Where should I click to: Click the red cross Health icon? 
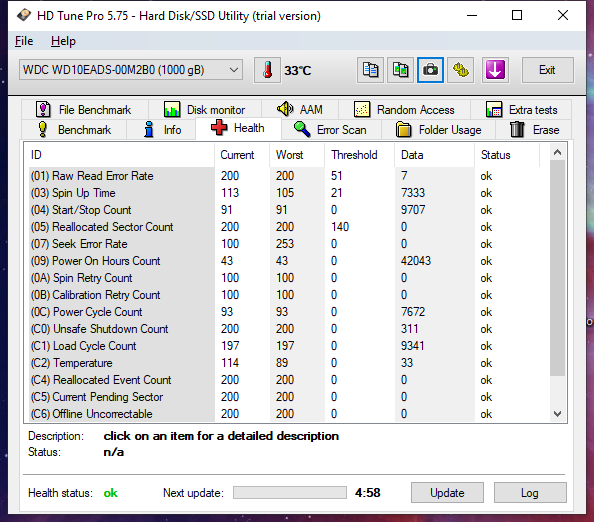219,128
